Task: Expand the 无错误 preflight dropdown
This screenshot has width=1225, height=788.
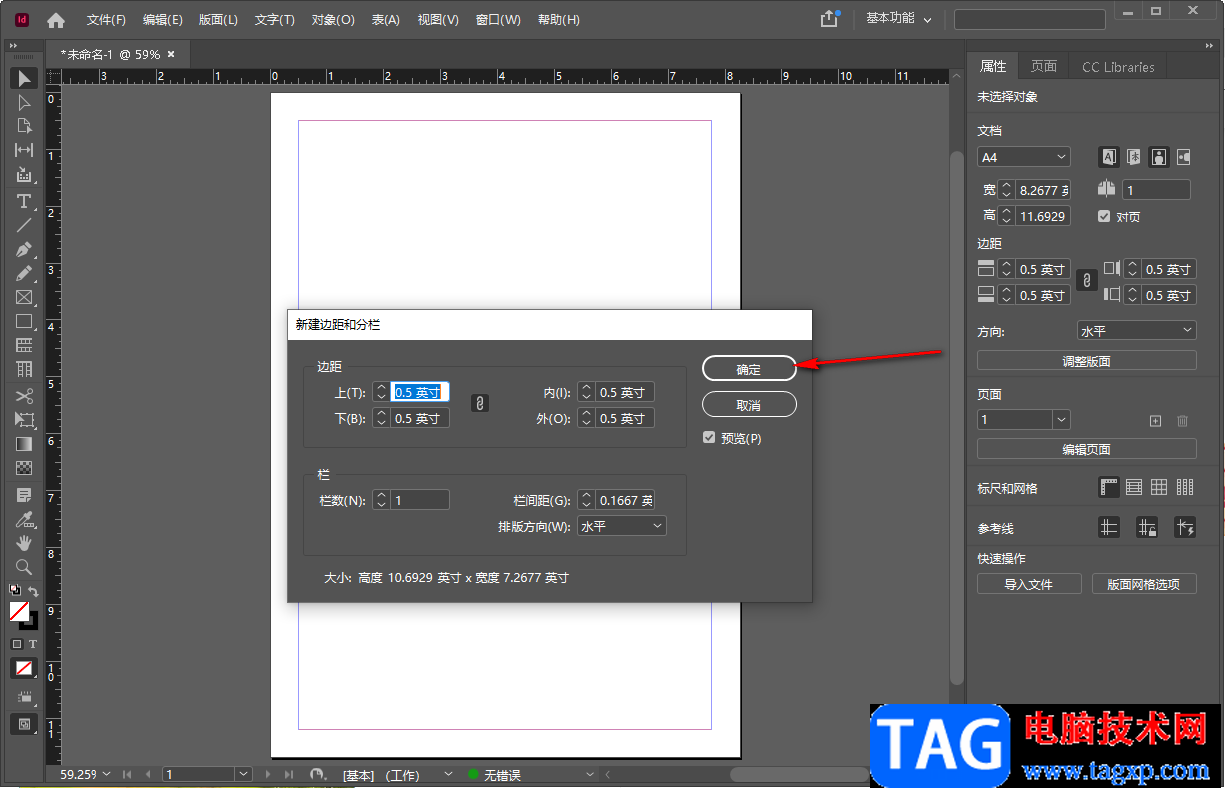Action: 589,775
